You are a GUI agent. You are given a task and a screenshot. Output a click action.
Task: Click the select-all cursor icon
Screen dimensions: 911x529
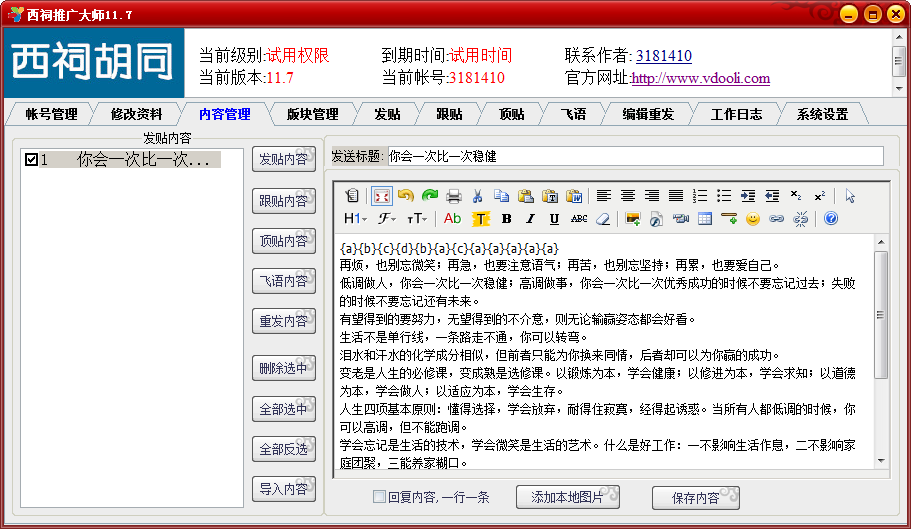(850, 196)
